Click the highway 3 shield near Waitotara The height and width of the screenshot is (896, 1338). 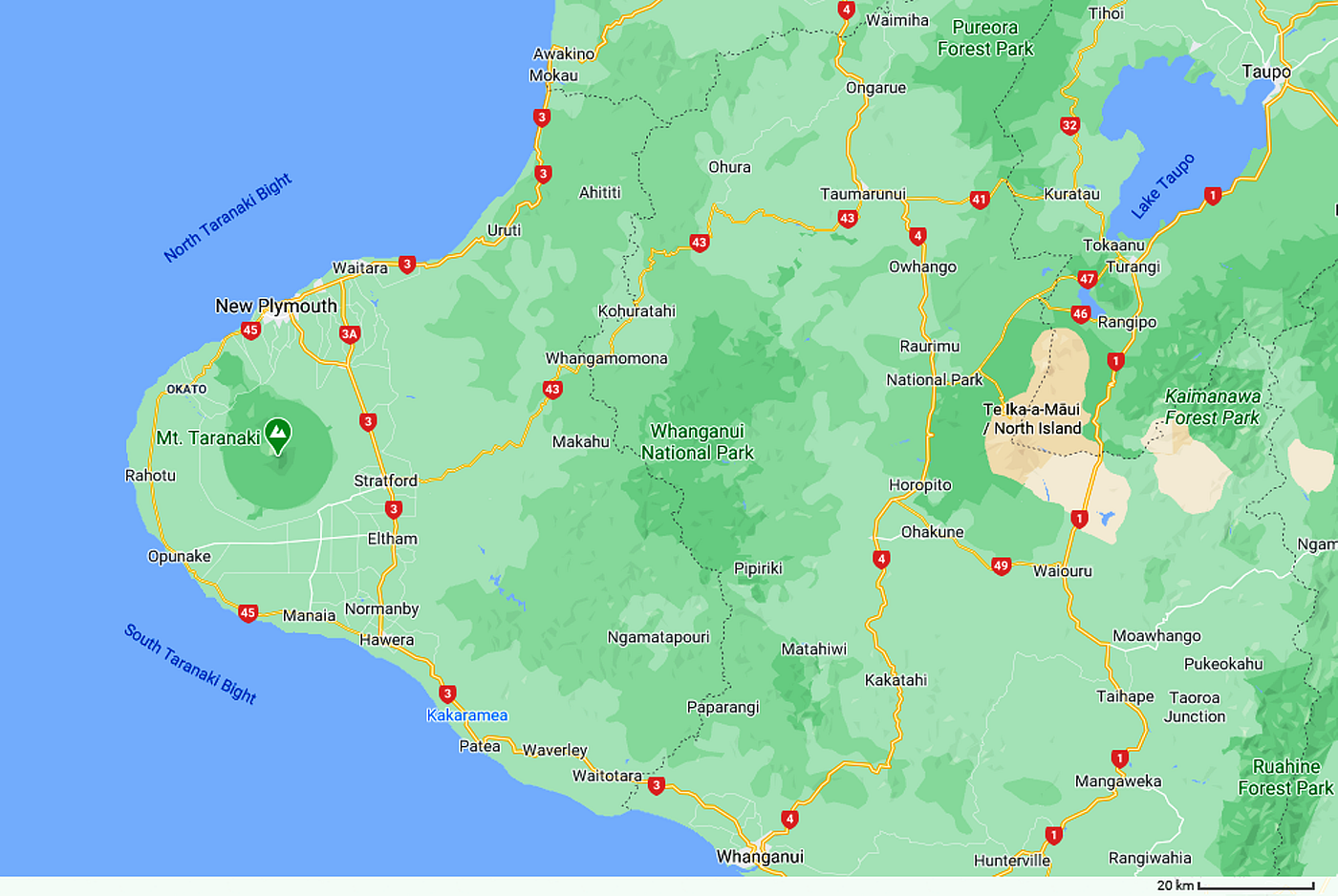click(x=656, y=785)
